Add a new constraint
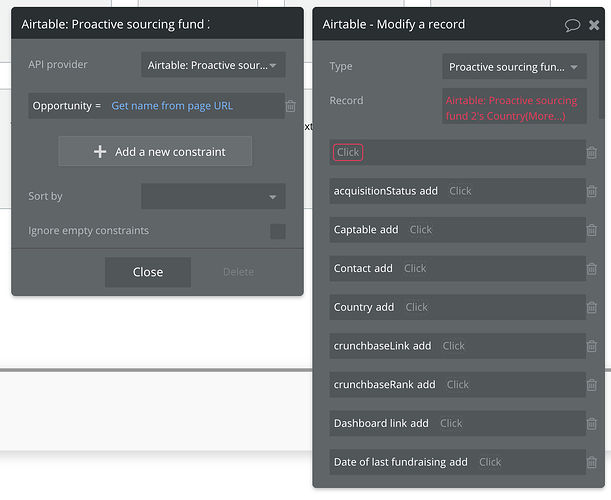The height and width of the screenshot is (500, 611). (x=155, y=152)
